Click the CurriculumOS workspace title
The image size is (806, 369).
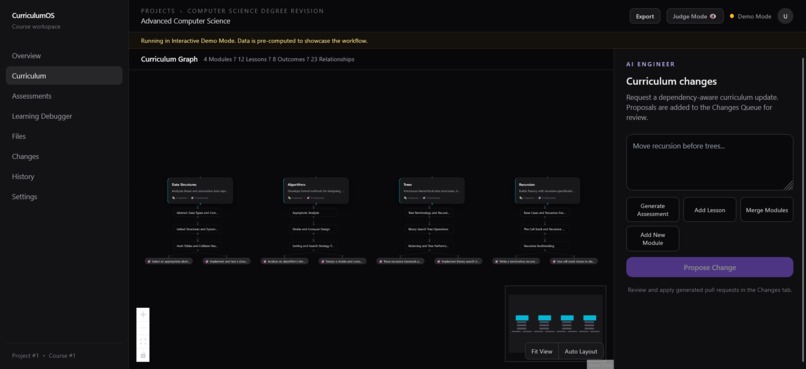click(x=33, y=16)
